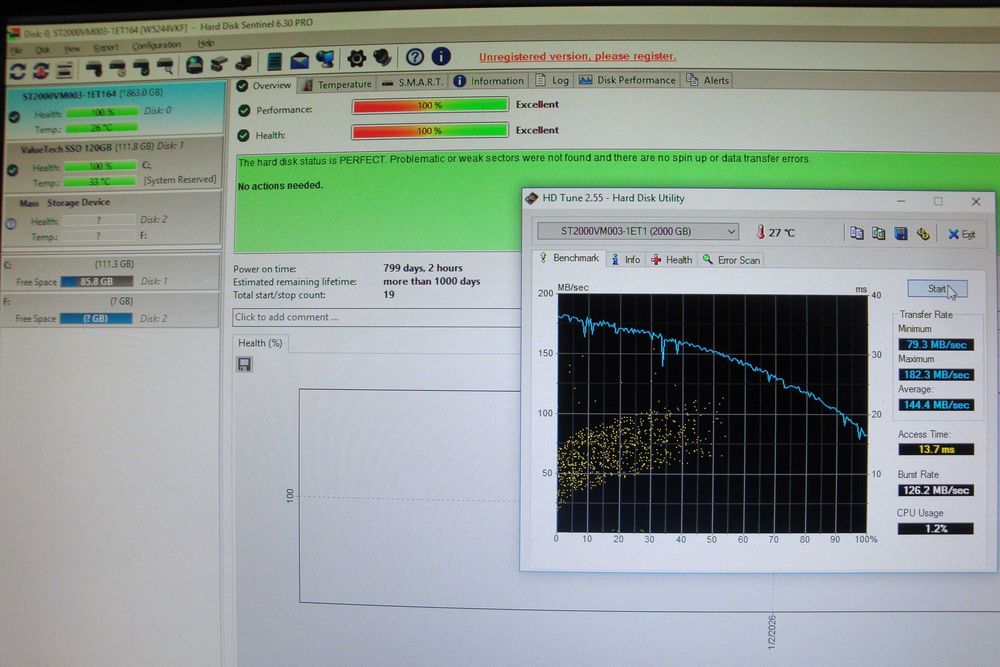Open the HD Tune Info tab
The image size is (1000, 667).
tap(626, 260)
